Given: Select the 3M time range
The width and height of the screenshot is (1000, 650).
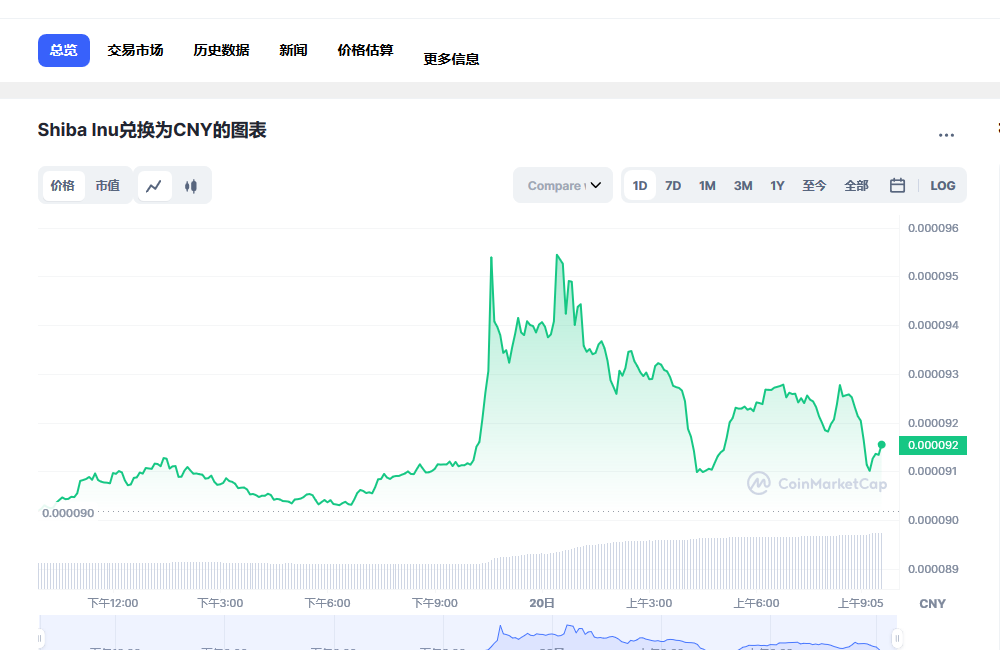Looking at the screenshot, I should coord(743,186).
